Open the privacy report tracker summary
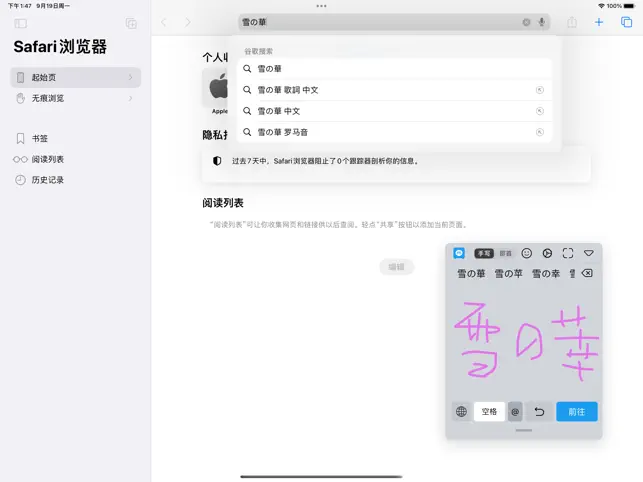Screen dimensions: 643x482 pos(396,164)
